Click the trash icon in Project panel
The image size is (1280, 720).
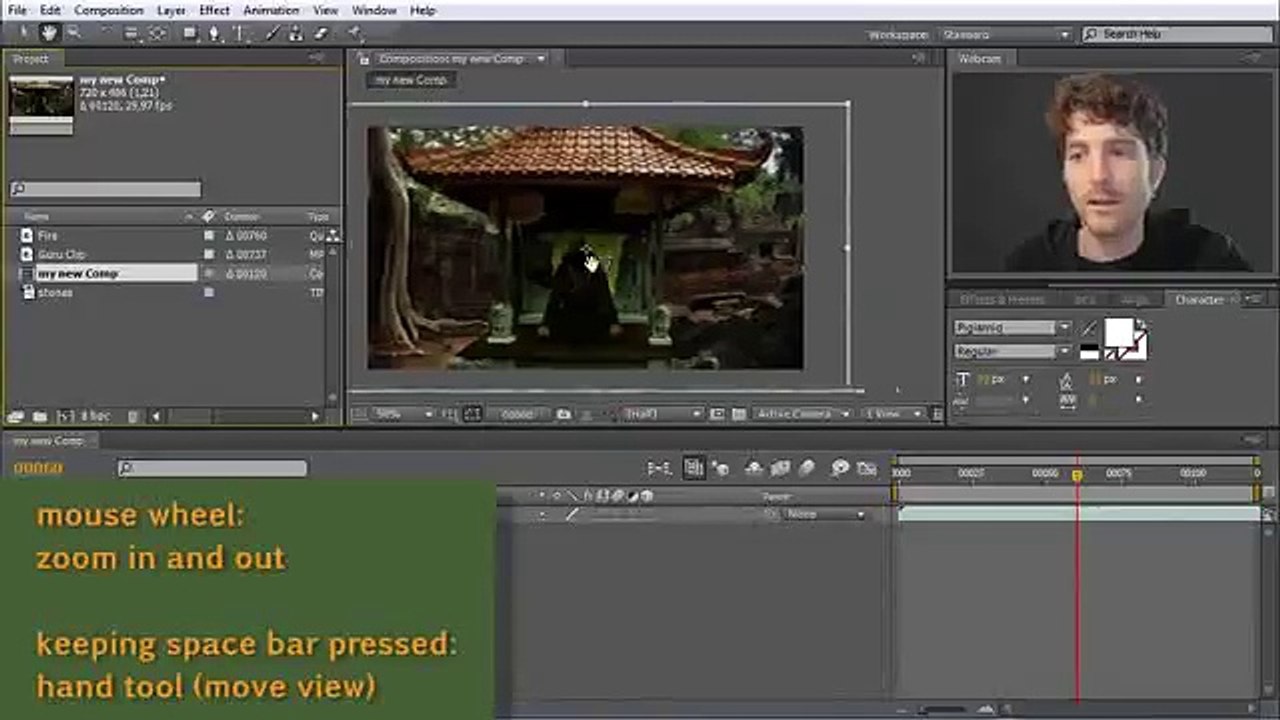coord(133,416)
